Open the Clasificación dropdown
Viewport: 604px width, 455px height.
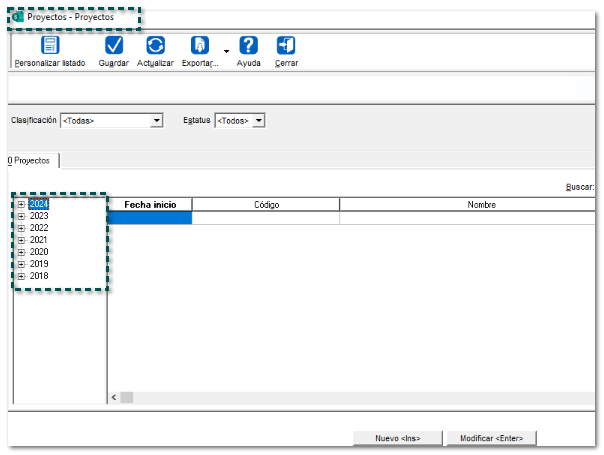(x=156, y=120)
